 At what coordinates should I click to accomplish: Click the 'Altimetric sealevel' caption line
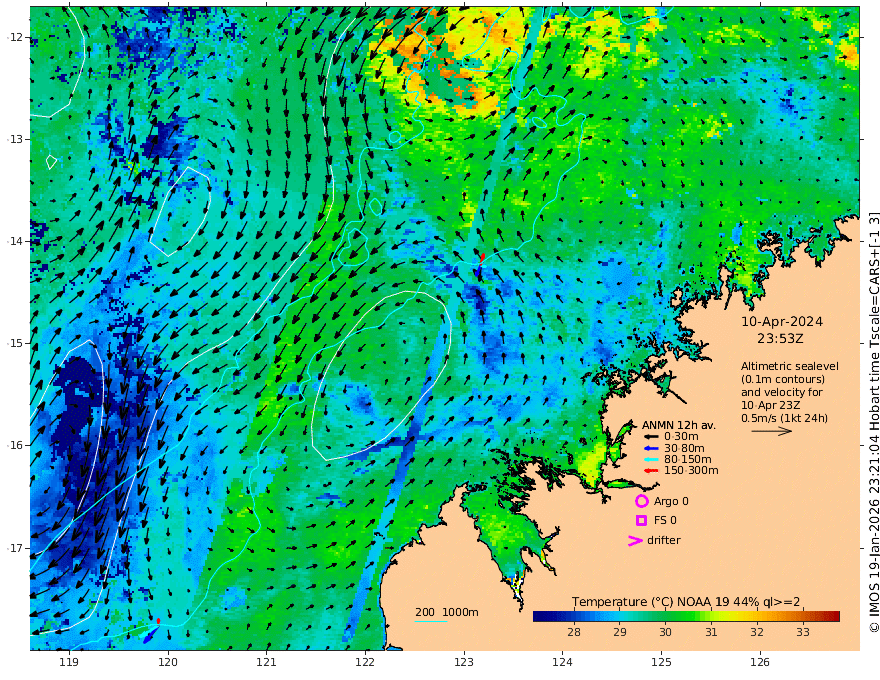pos(790,366)
